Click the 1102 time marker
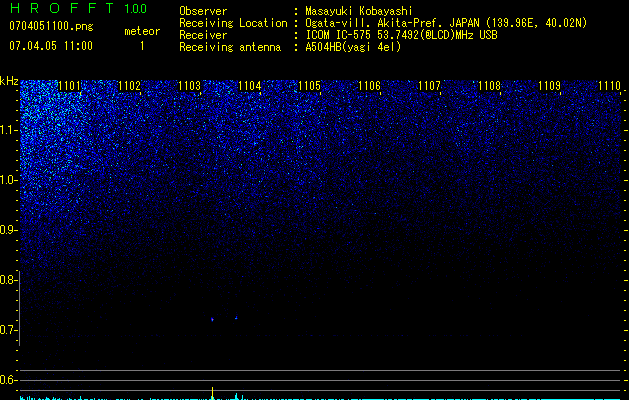Image resolution: width=629 pixels, height=400 pixels. [x=130, y=86]
